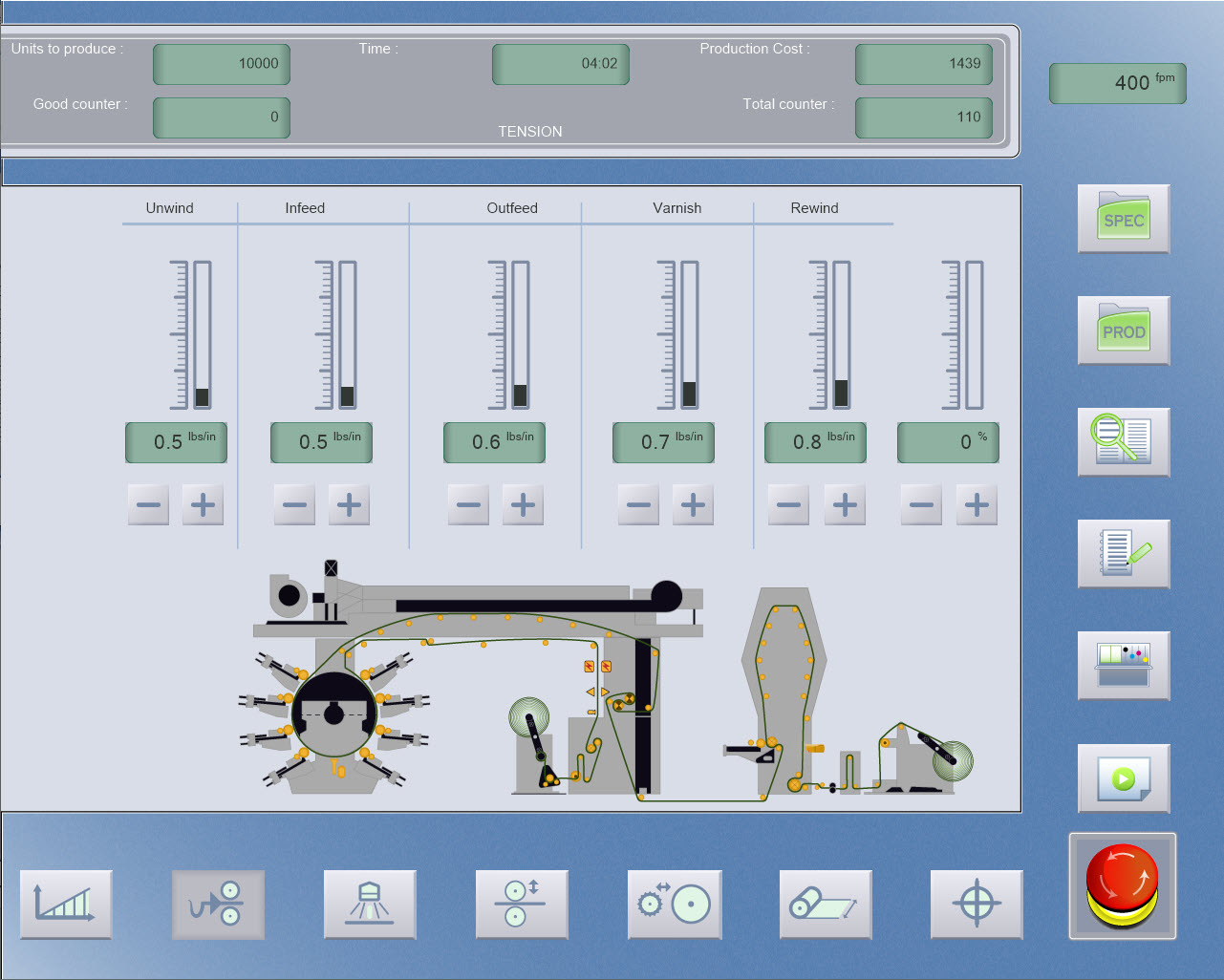Click the 400 fpm speed display
Viewport: 1224px width, 980px height.
pyautogui.click(x=1118, y=83)
